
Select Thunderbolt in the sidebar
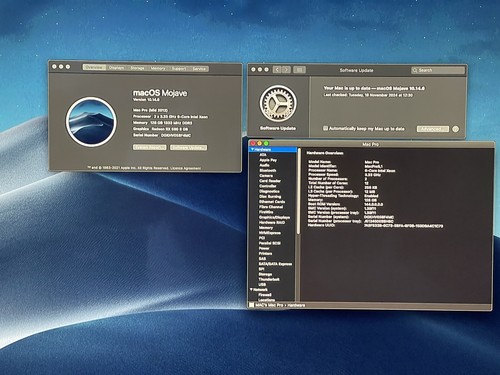(269, 279)
